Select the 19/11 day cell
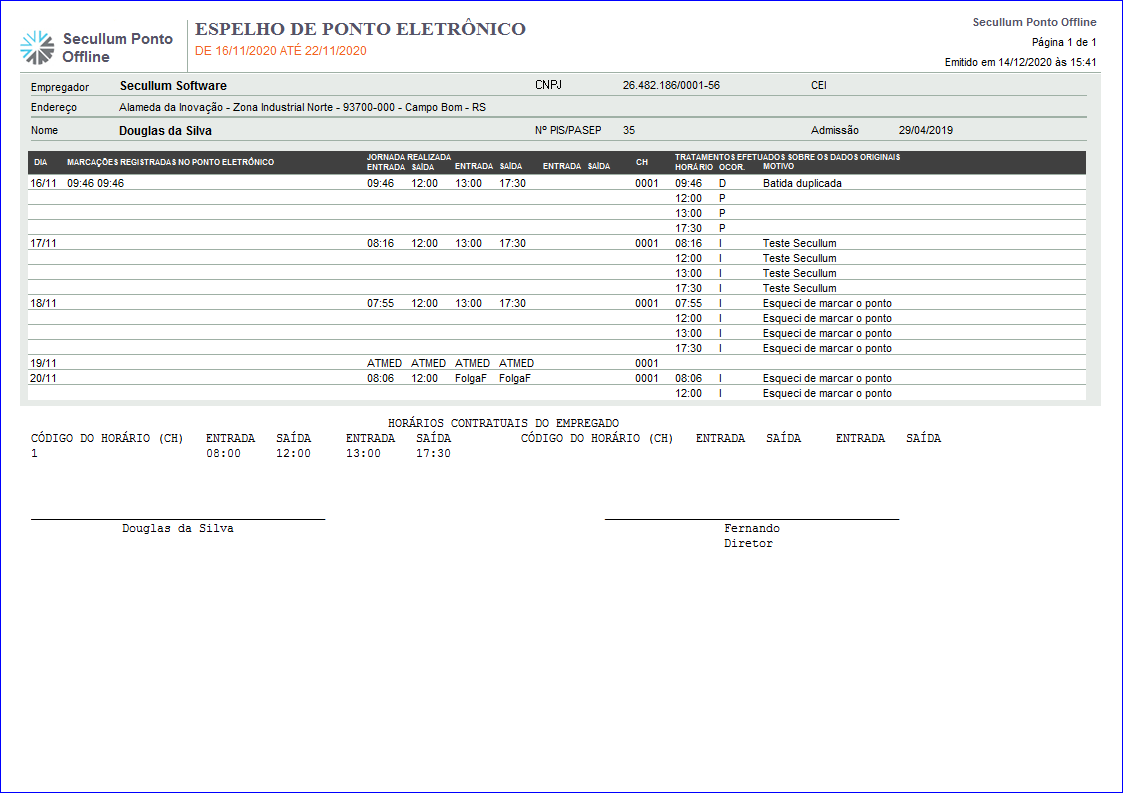This screenshot has height=793, width=1123. pos(44,363)
